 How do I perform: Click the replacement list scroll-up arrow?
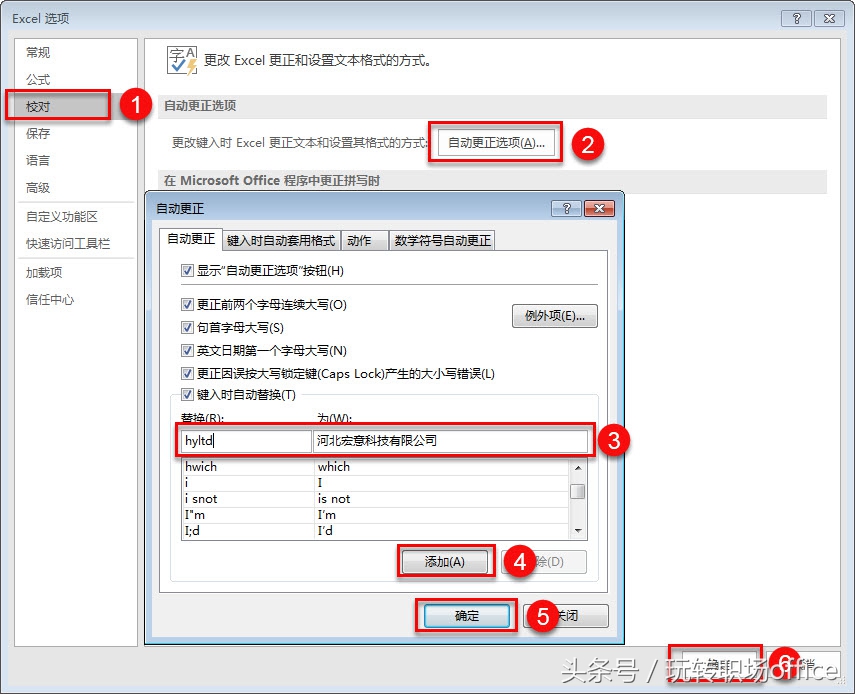point(578,468)
